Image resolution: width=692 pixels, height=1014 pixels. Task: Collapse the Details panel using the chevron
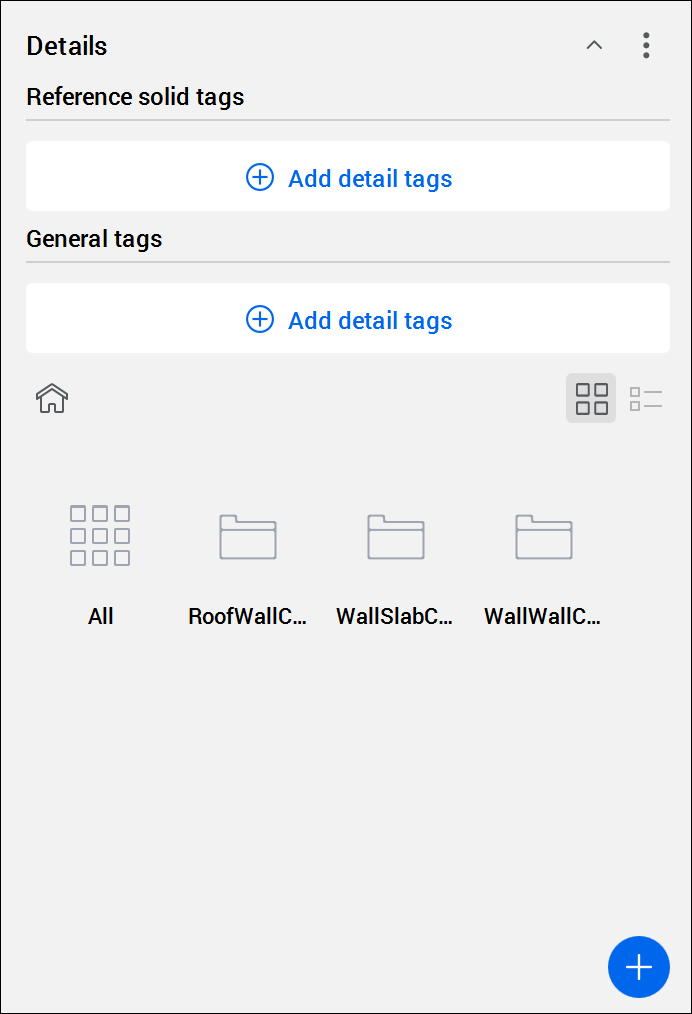(594, 45)
